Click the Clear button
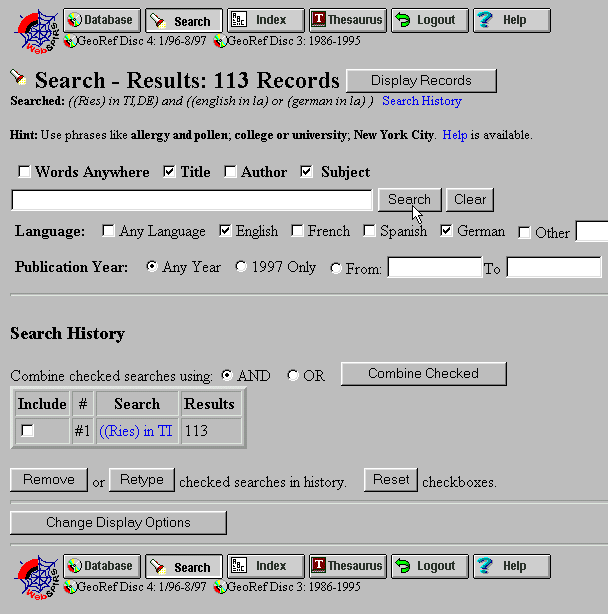Image resolution: width=608 pixels, height=614 pixels. (x=470, y=200)
